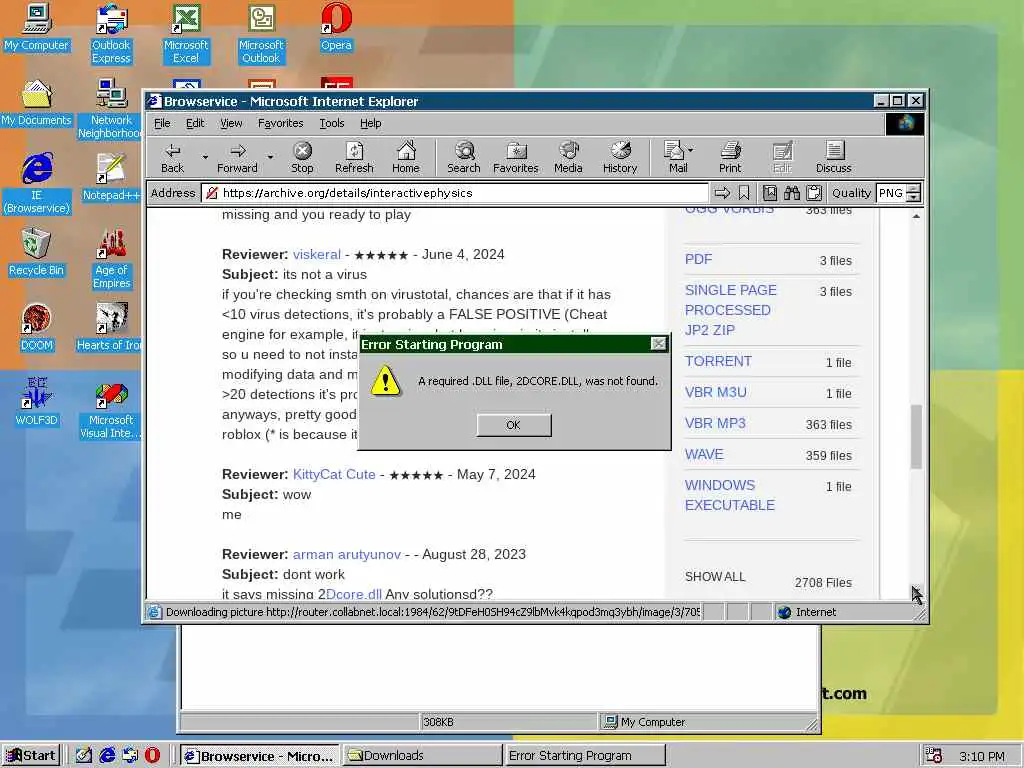This screenshot has height=768, width=1024.
Task: Open the Forward history dropdown arrow
Action: point(270,157)
